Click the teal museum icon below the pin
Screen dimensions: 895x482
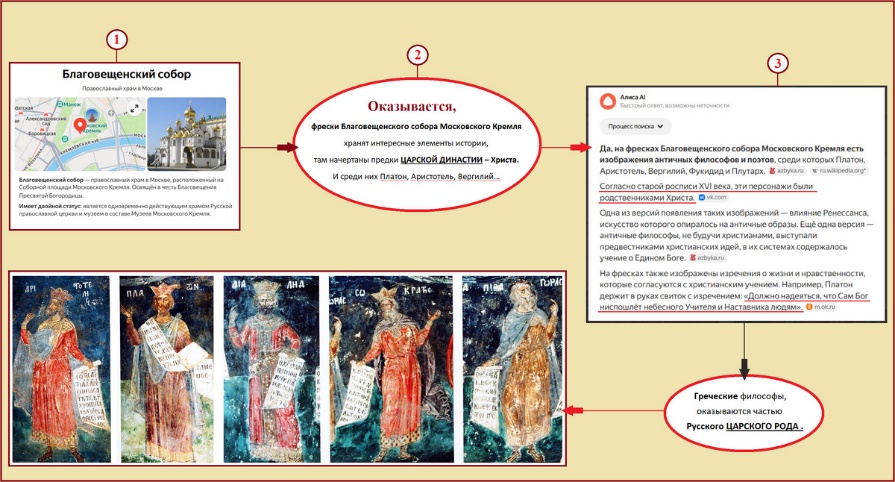coord(65,139)
